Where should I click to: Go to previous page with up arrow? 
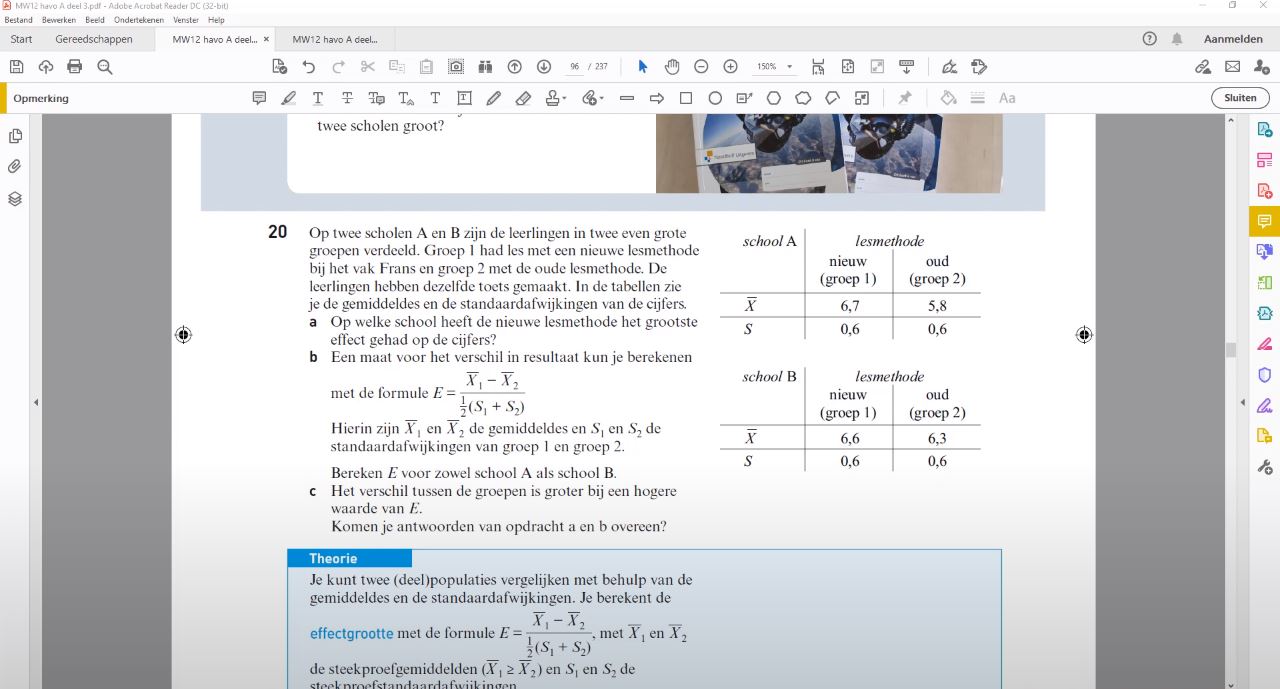click(515, 67)
